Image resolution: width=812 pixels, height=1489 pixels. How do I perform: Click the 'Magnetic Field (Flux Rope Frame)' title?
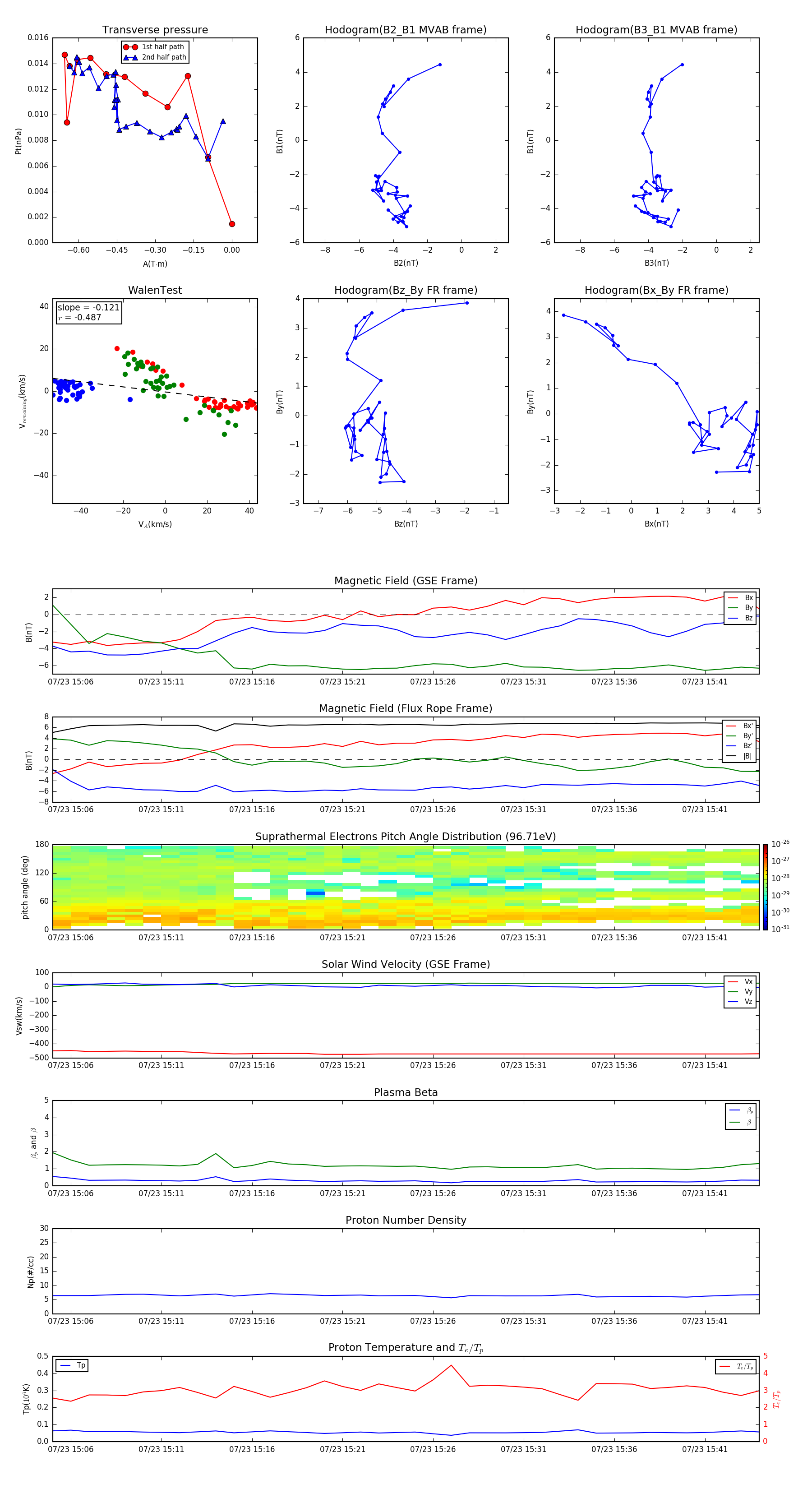(x=406, y=709)
